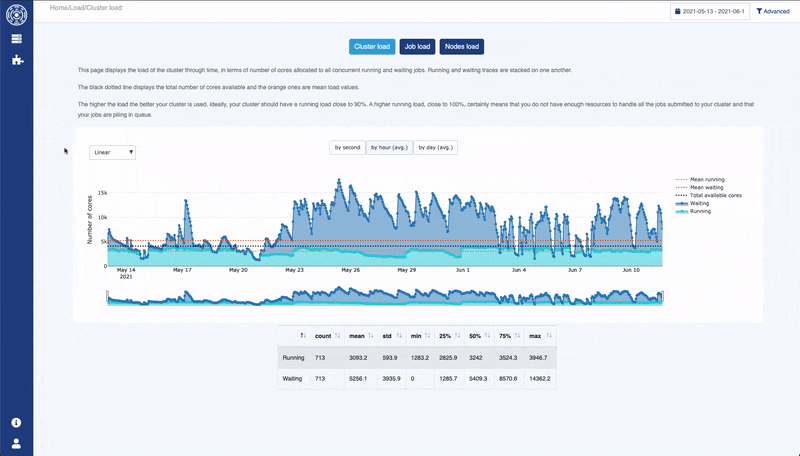Image resolution: width=800 pixels, height=456 pixels.
Task: Click the range slider's left handle
Action: pyautogui.click(x=107, y=296)
